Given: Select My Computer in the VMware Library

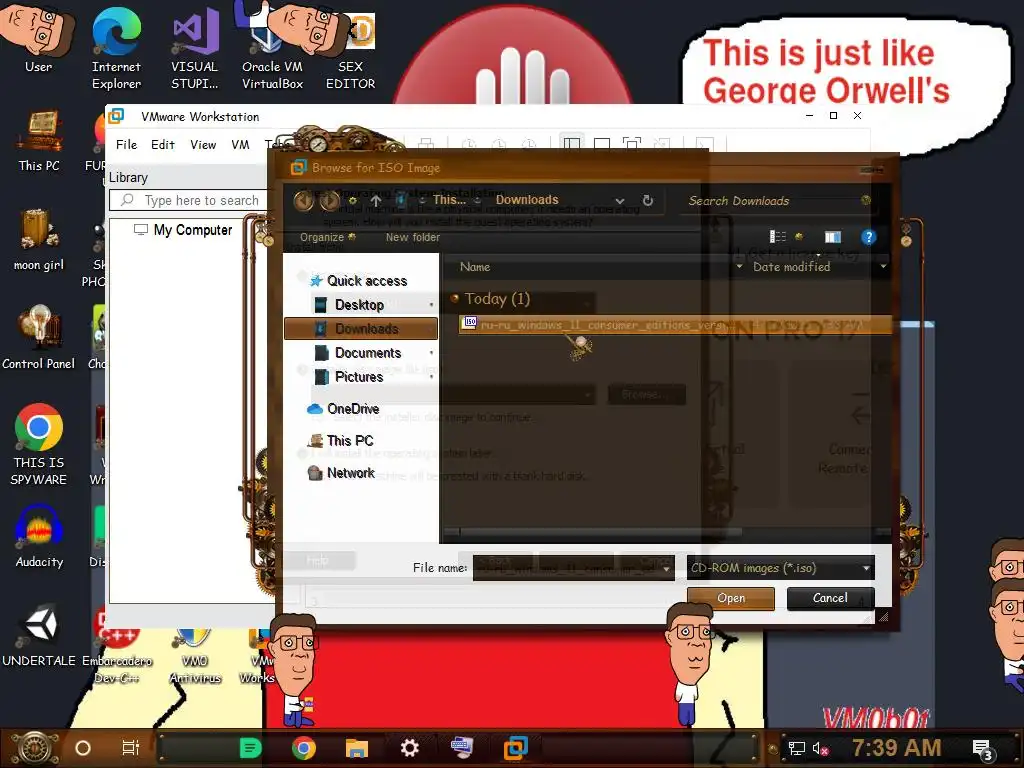Looking at the screenshot, I should pos(183,230).
